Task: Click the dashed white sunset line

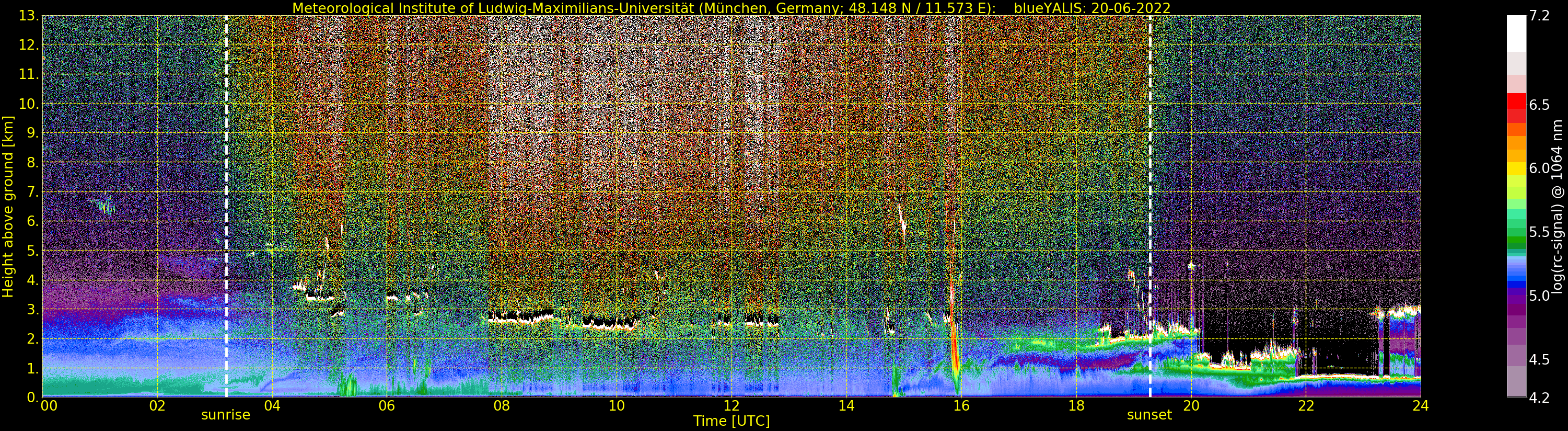Action: tap(1150, 207)
